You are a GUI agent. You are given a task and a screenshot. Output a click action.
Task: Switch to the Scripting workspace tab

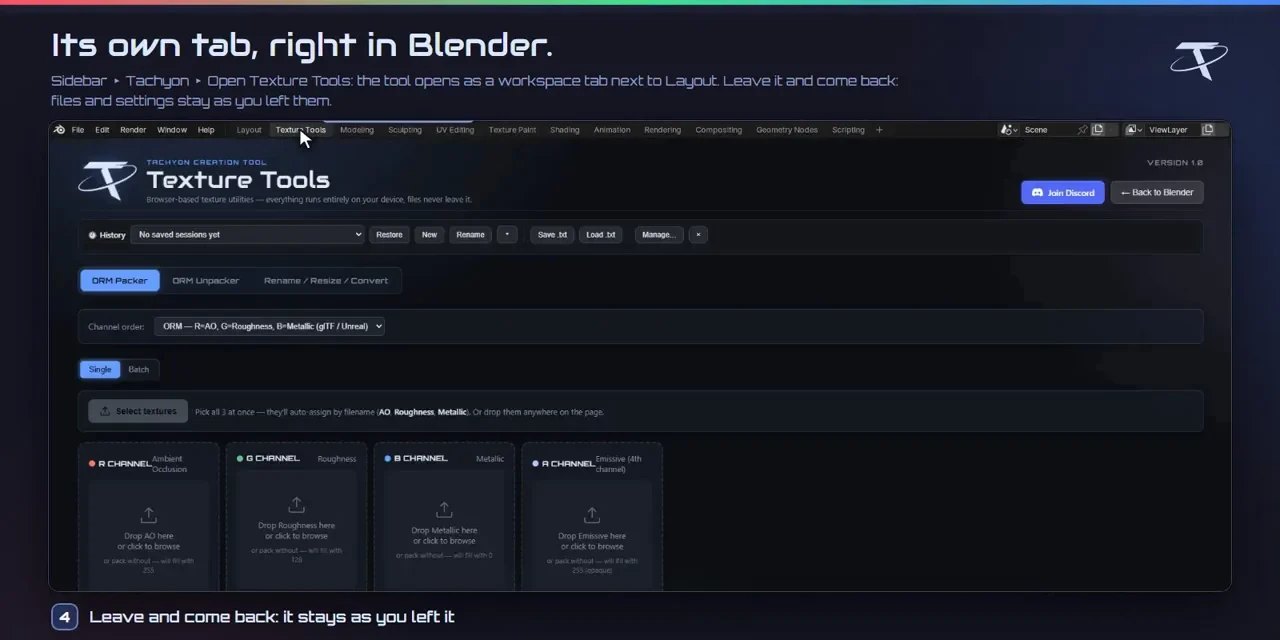848,130
